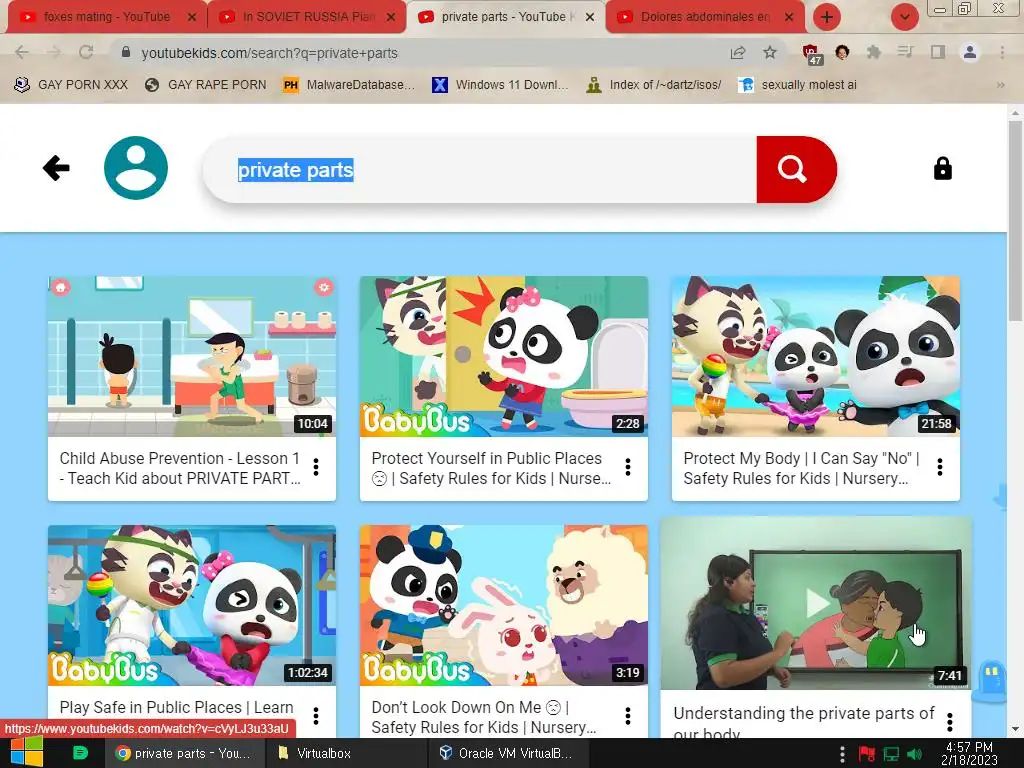Open the 21:58 panda beach thumbnail

pyautogui.click(x=816, y=356)
